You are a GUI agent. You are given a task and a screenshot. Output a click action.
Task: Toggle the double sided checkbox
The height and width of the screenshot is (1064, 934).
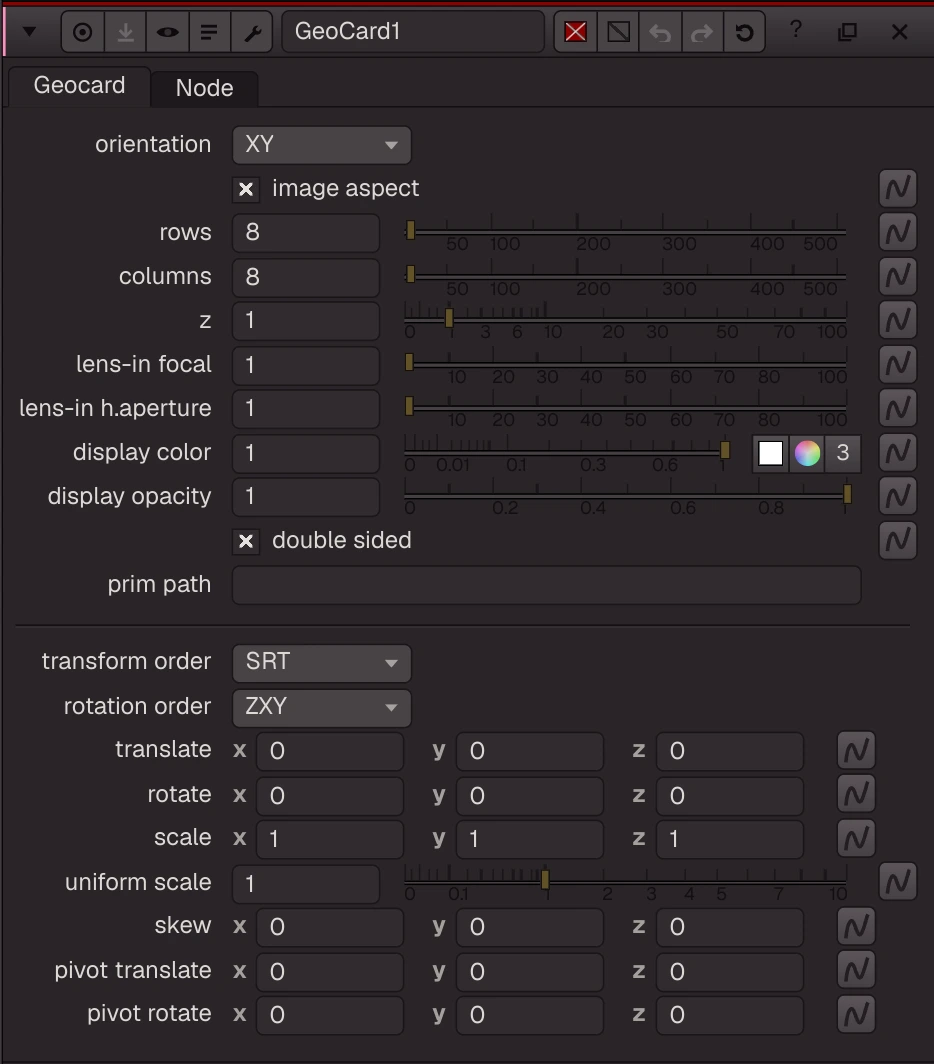[246, 542]
